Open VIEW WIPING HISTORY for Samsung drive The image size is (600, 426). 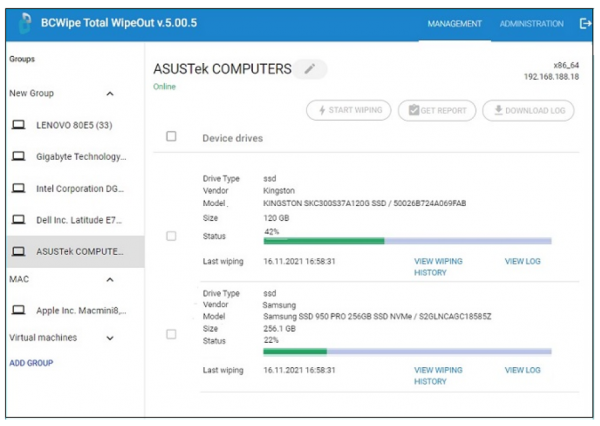click(x=438, y=375)
